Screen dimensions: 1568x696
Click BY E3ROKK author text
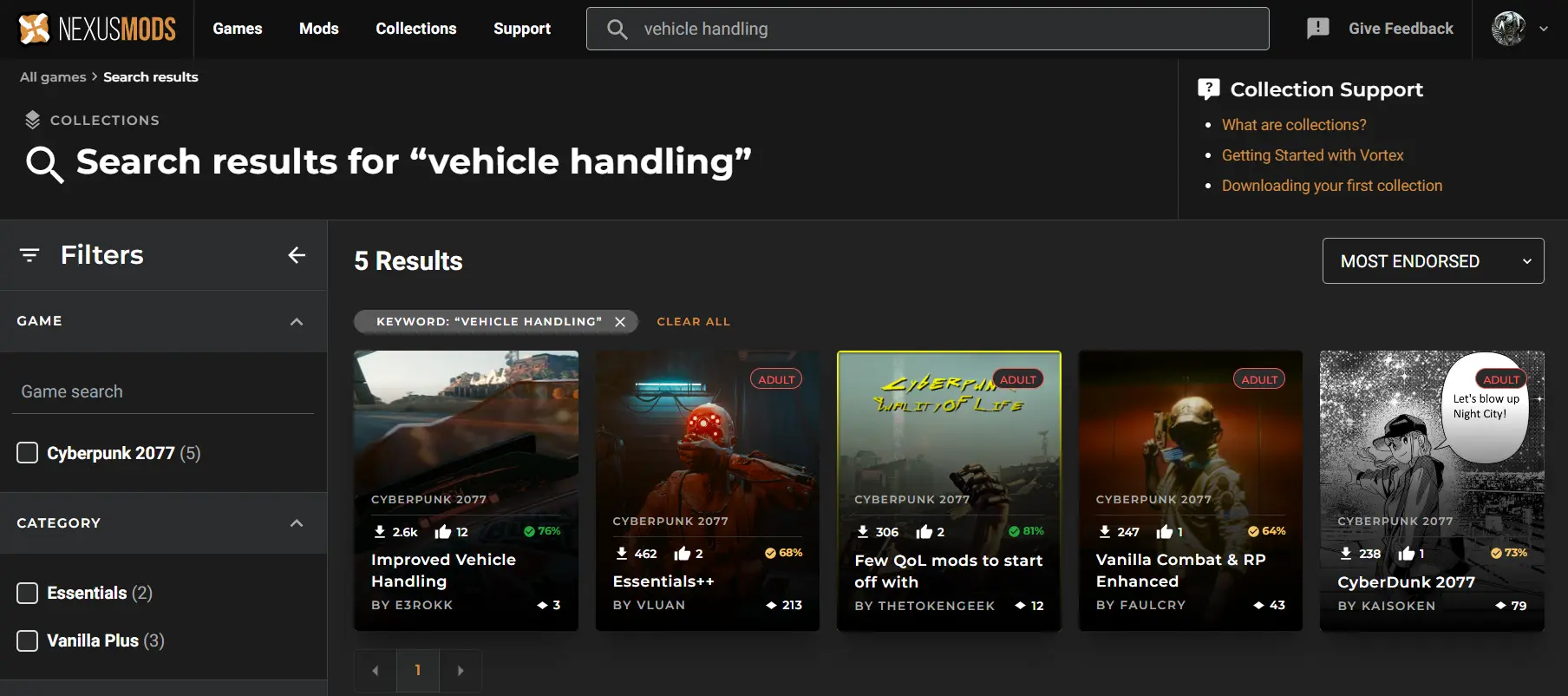pyautogui.click(x=412, y=605)
